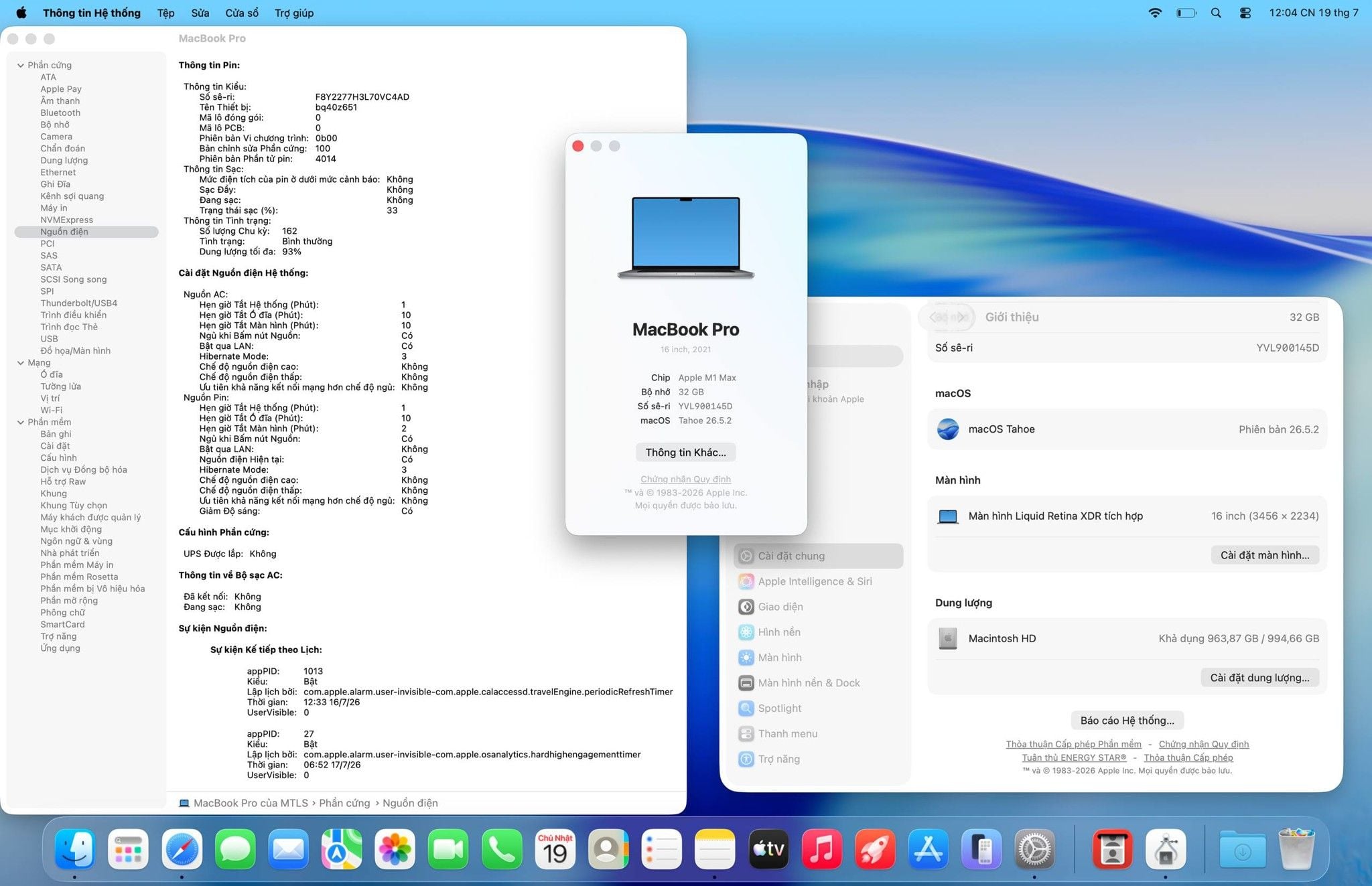Open Finder from the Dock

(74, 848)
